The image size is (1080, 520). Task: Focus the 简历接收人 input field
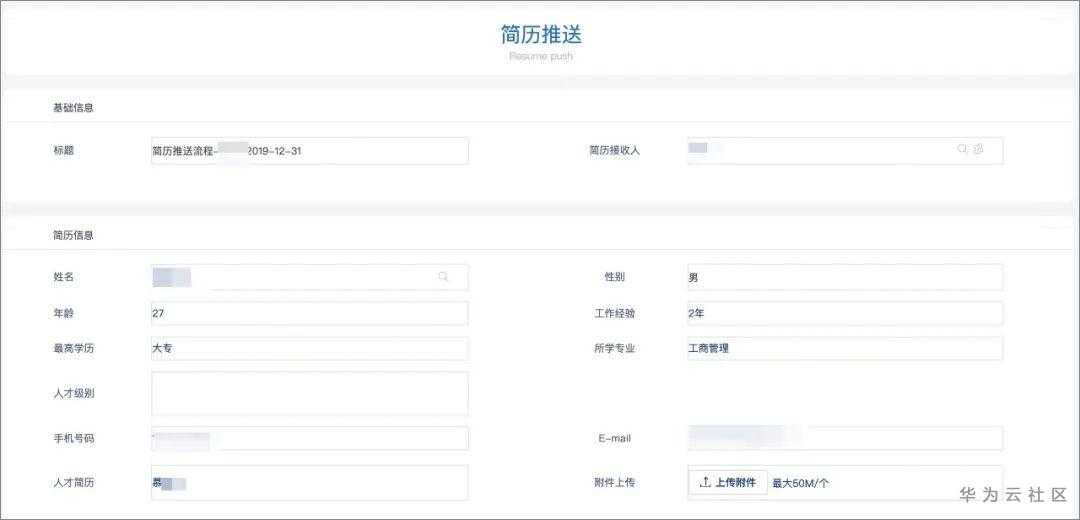pos(845,150)
